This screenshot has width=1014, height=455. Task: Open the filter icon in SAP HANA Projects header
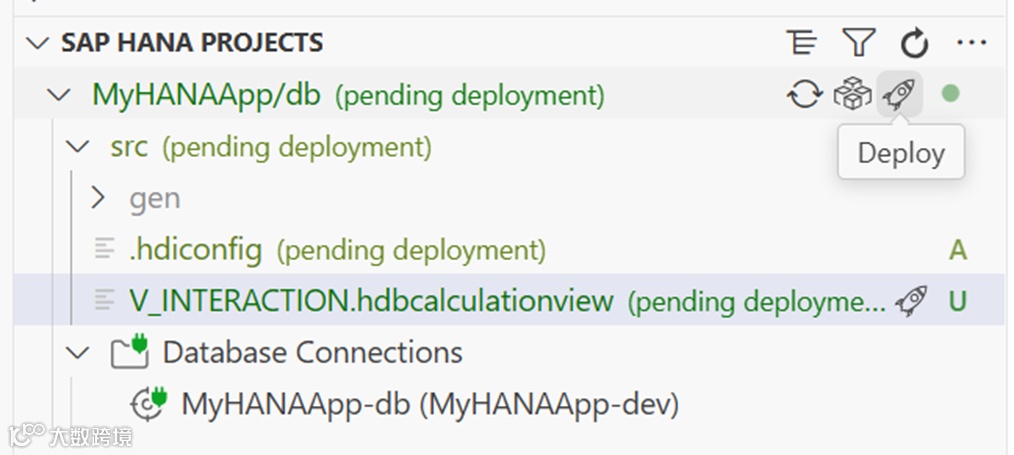[859, 43]
